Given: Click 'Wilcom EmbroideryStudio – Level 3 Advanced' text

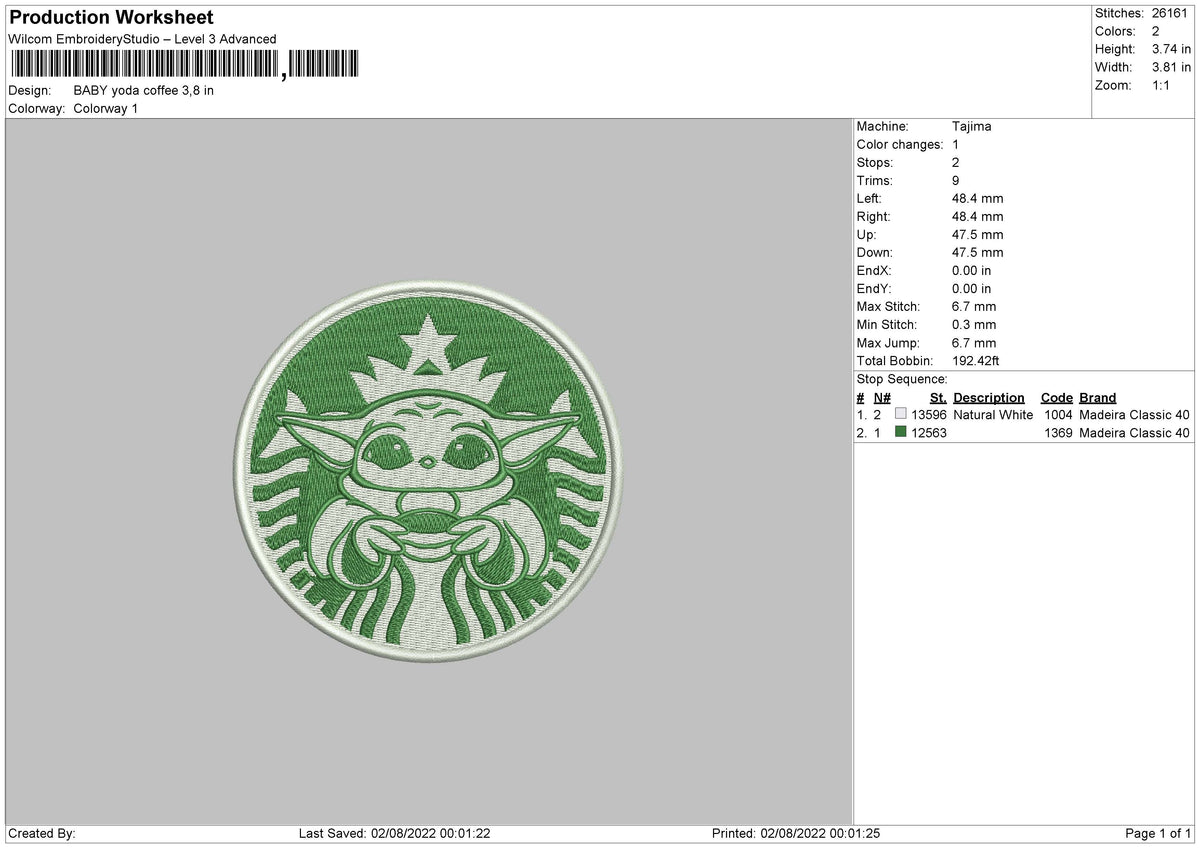Looking at the screenshot, I should 142,39.
